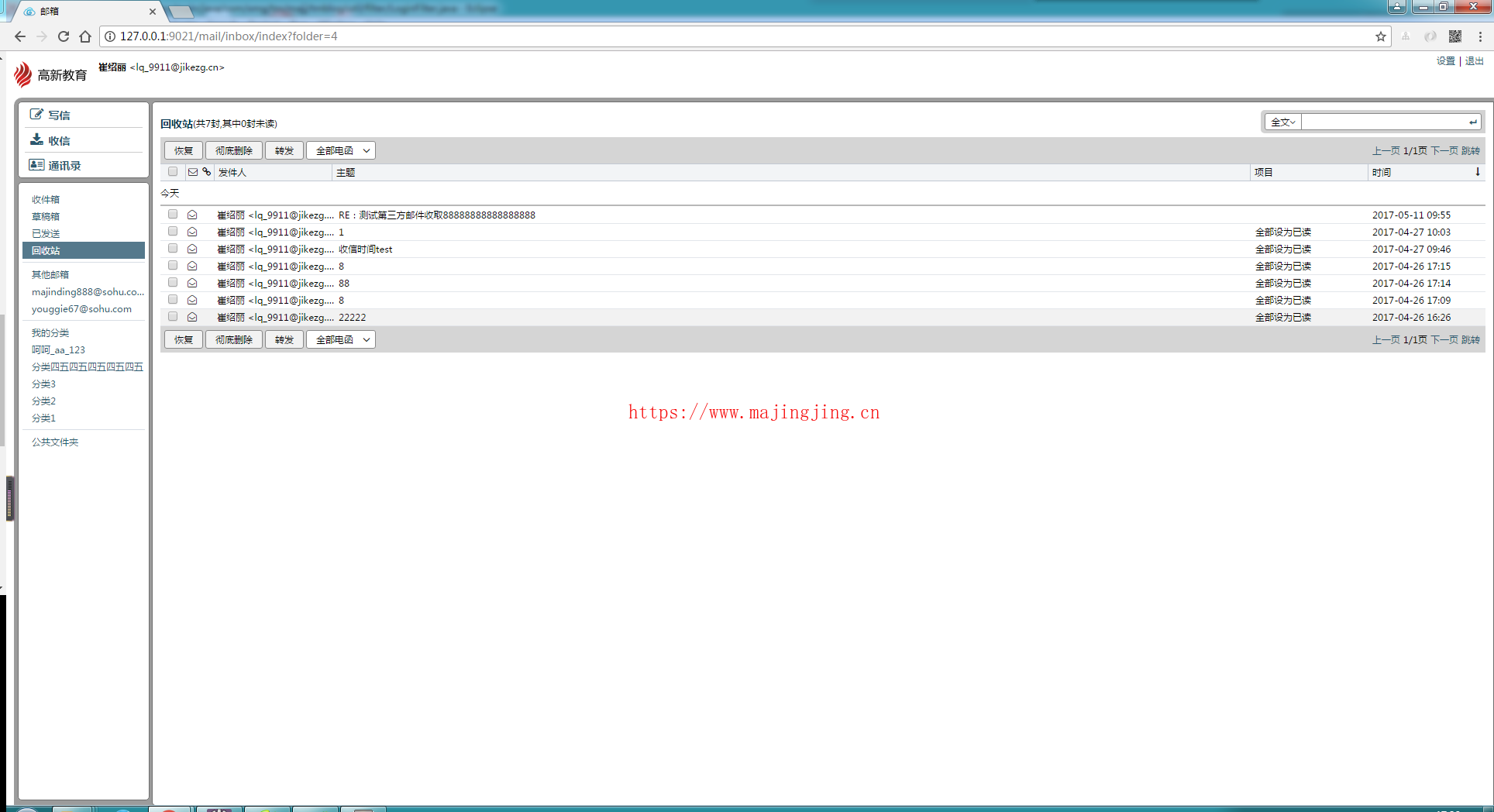Click the top 转发 button

[x=284, y=150]
